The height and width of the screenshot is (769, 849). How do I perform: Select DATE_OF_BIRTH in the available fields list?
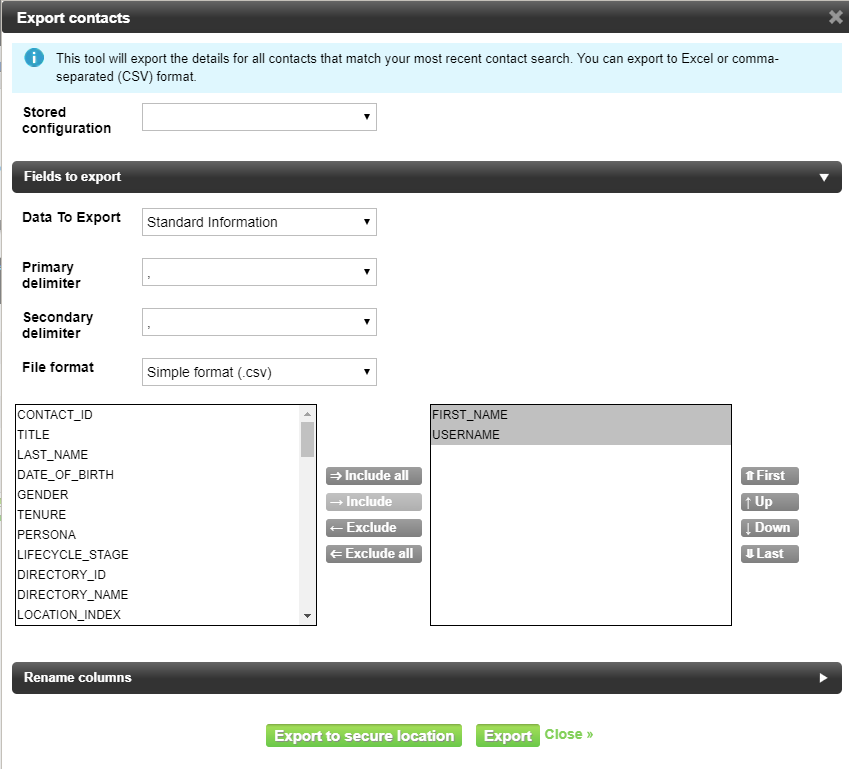(x=66, y=475)
